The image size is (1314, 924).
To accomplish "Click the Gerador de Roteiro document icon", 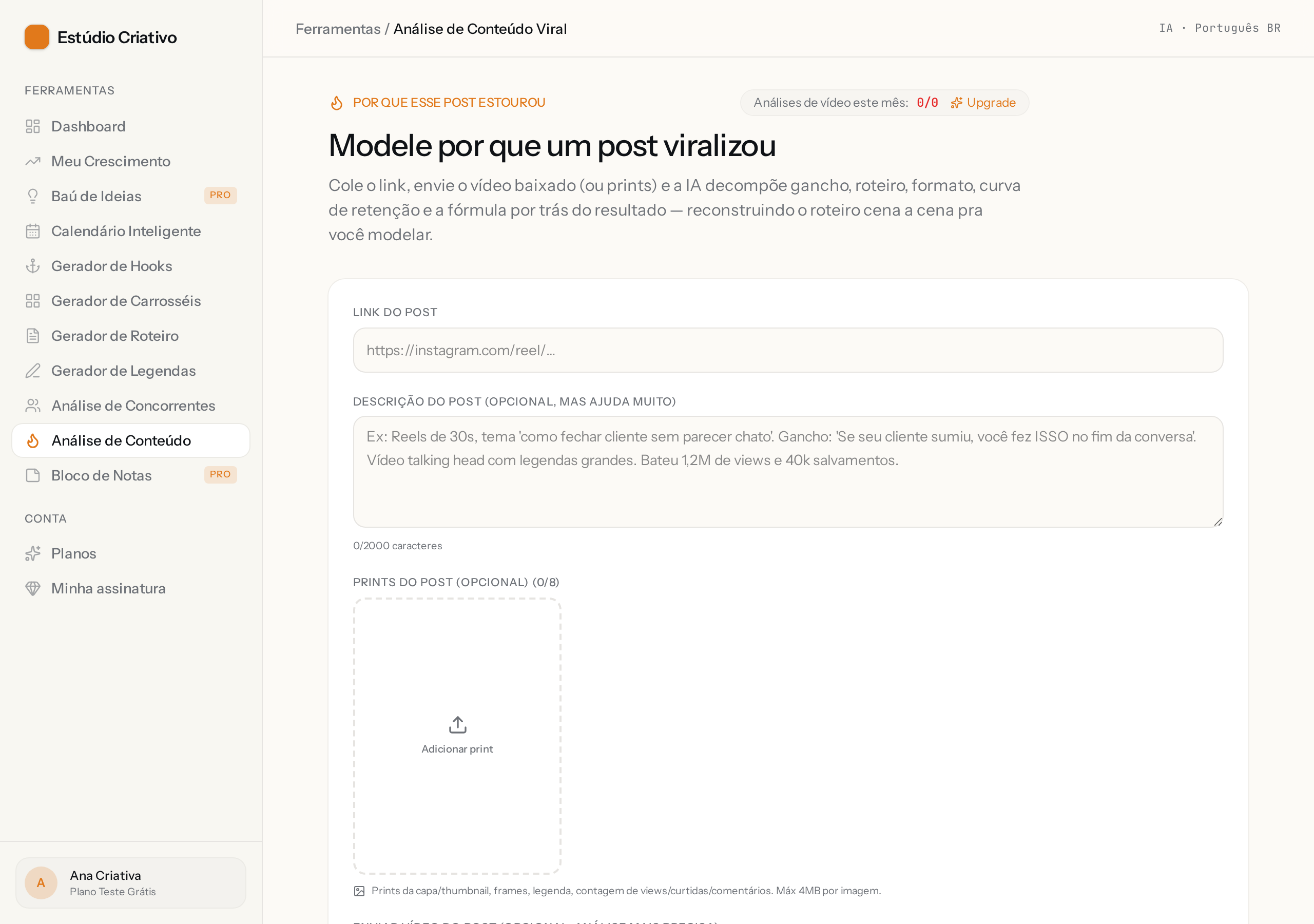I will pyautogui.click(x=33, y=336).
